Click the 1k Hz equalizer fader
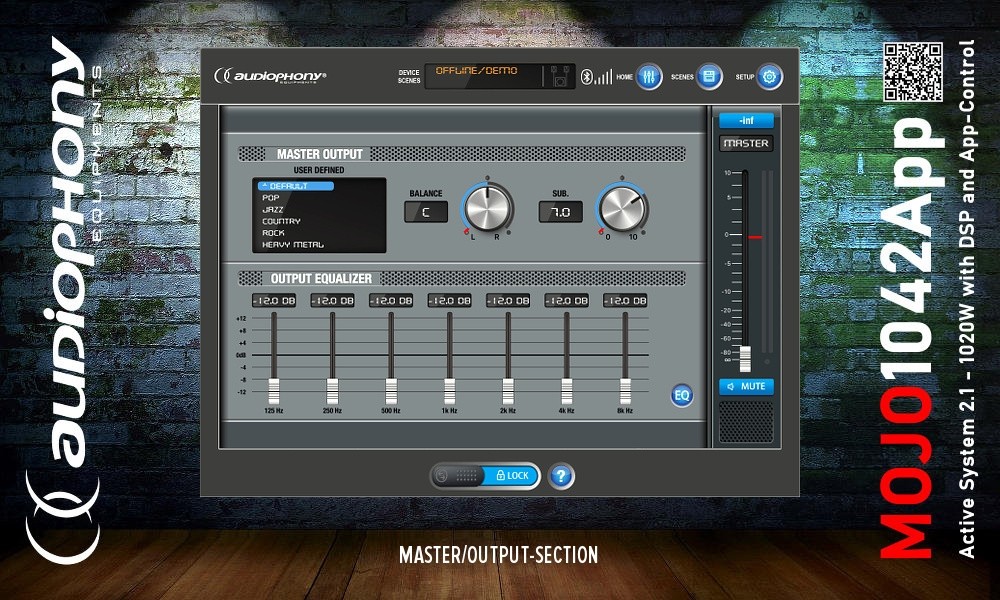Screen dimensions: 1000x600 (450, 391)
